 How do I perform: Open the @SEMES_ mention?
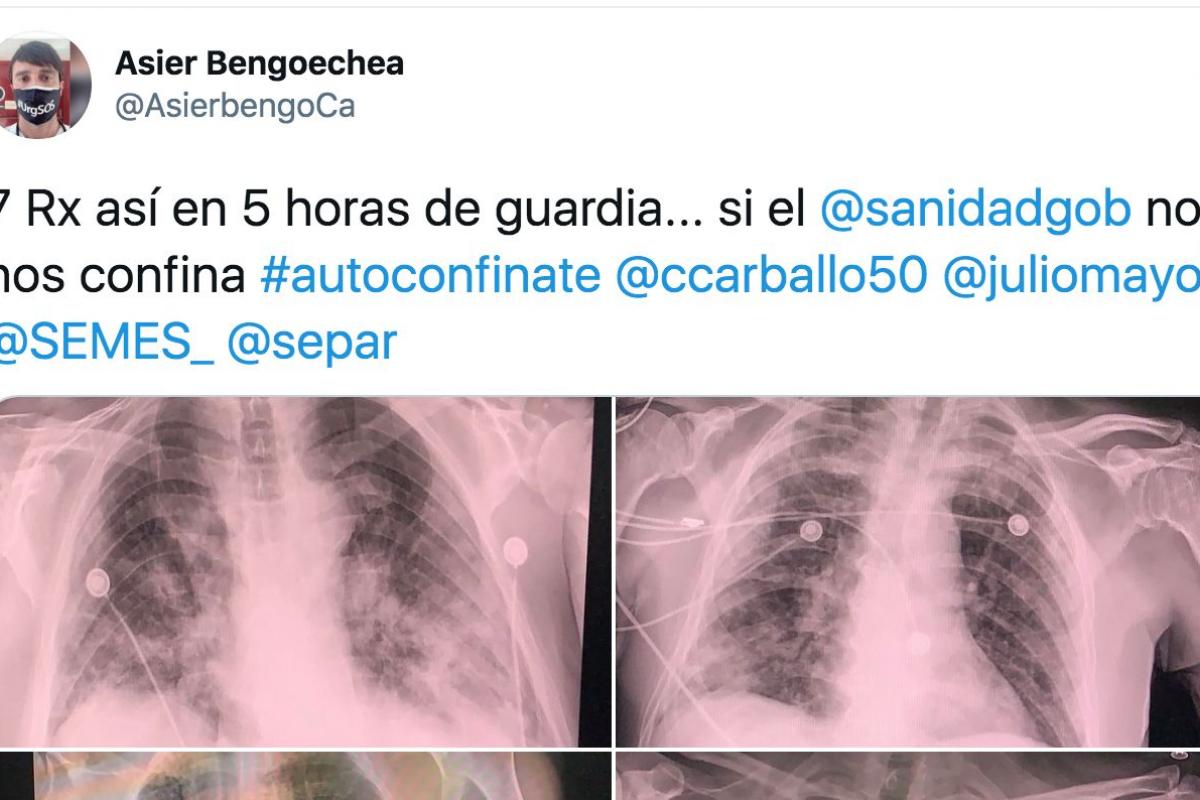click(105, 343)
